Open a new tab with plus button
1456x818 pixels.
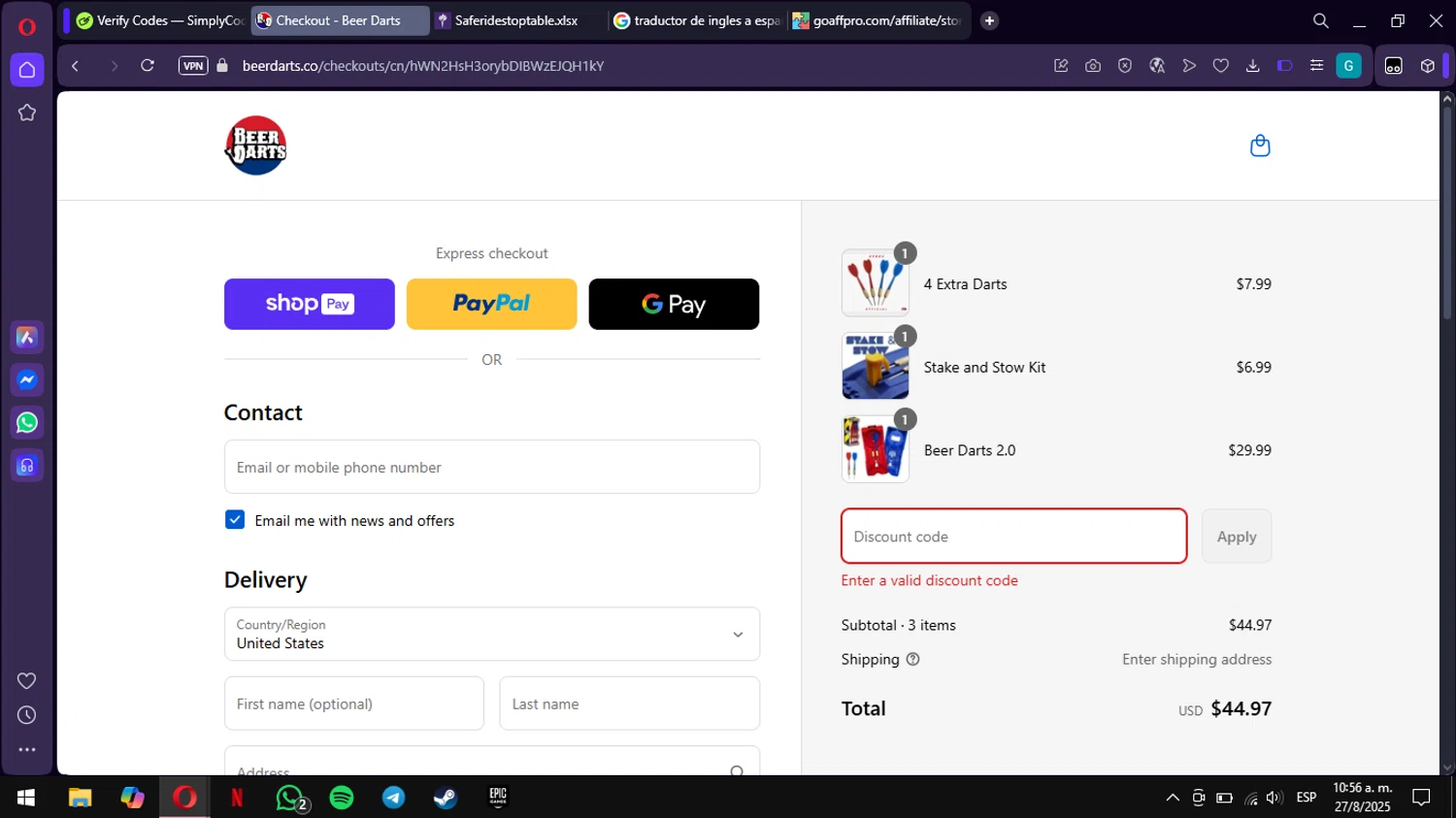pyautogui.click(x=990, y=20)
